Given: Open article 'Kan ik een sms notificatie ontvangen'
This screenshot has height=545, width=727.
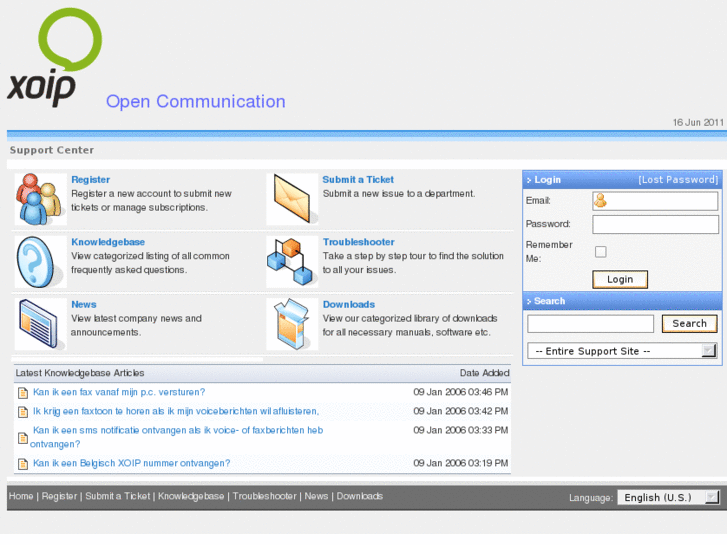Looking at the screenshot, I should point(177,437).
